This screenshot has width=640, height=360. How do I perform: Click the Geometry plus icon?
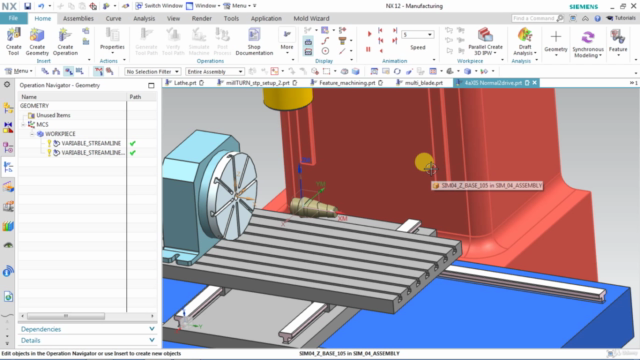tap(556, 37)
